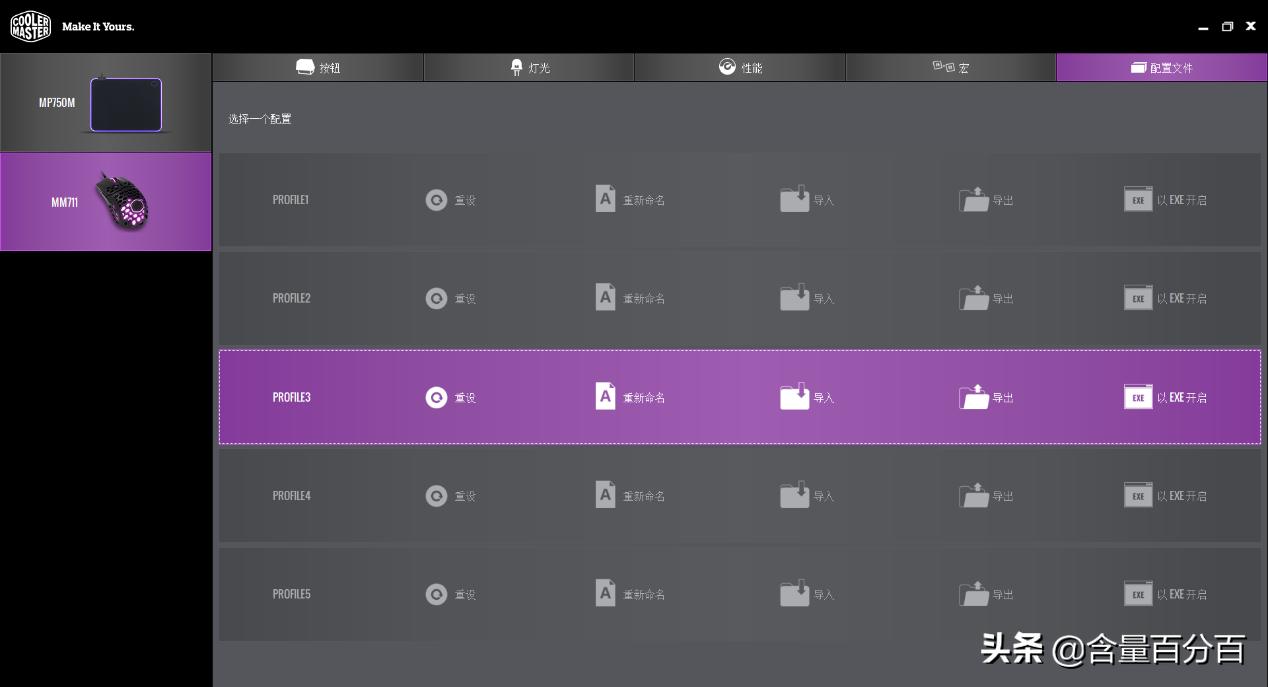Select the MP750M mousepad device
The image size is (1268, 687).
[x=105, y=103]
